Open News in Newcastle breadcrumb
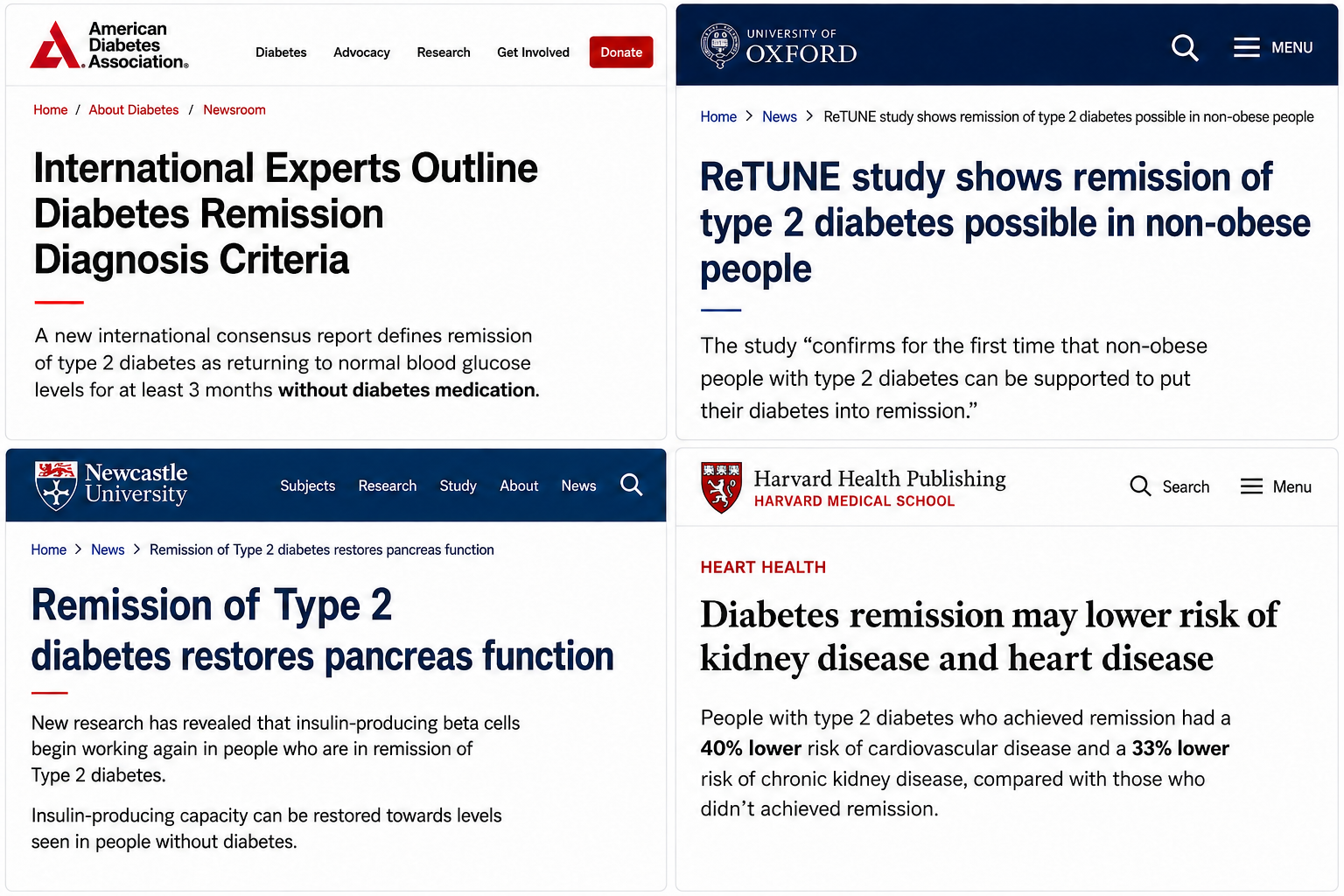1344x896 pixels. pyautogui.click(x=108, y=549)
